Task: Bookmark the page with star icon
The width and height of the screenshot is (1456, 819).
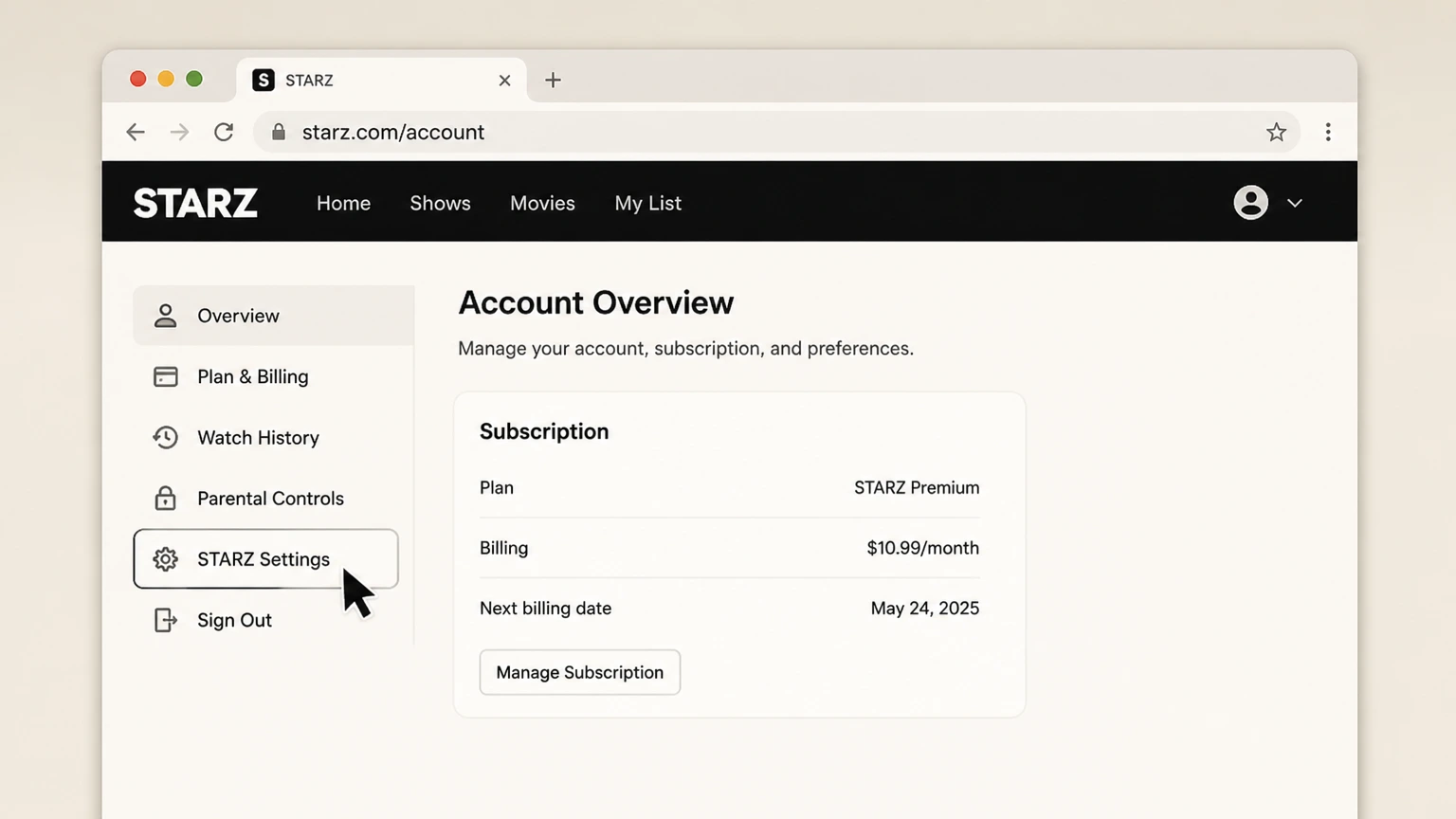Action: tap(1276, 132)
